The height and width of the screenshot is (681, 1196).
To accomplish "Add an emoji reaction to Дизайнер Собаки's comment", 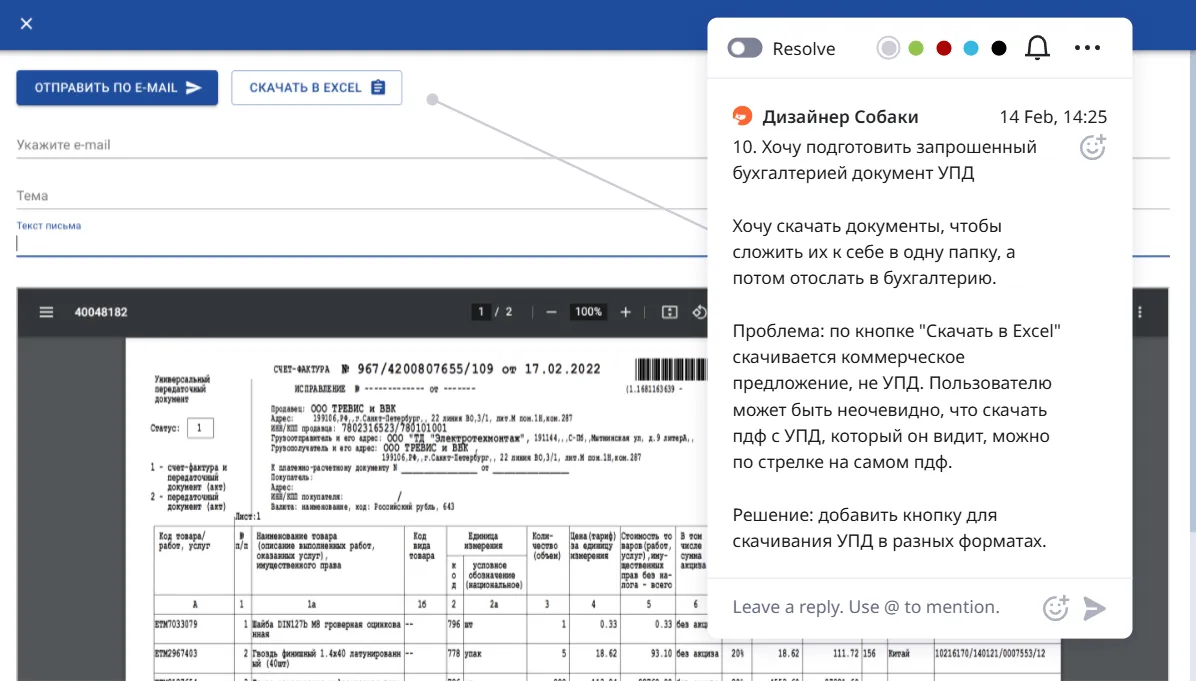I will tap(1092, 147).
